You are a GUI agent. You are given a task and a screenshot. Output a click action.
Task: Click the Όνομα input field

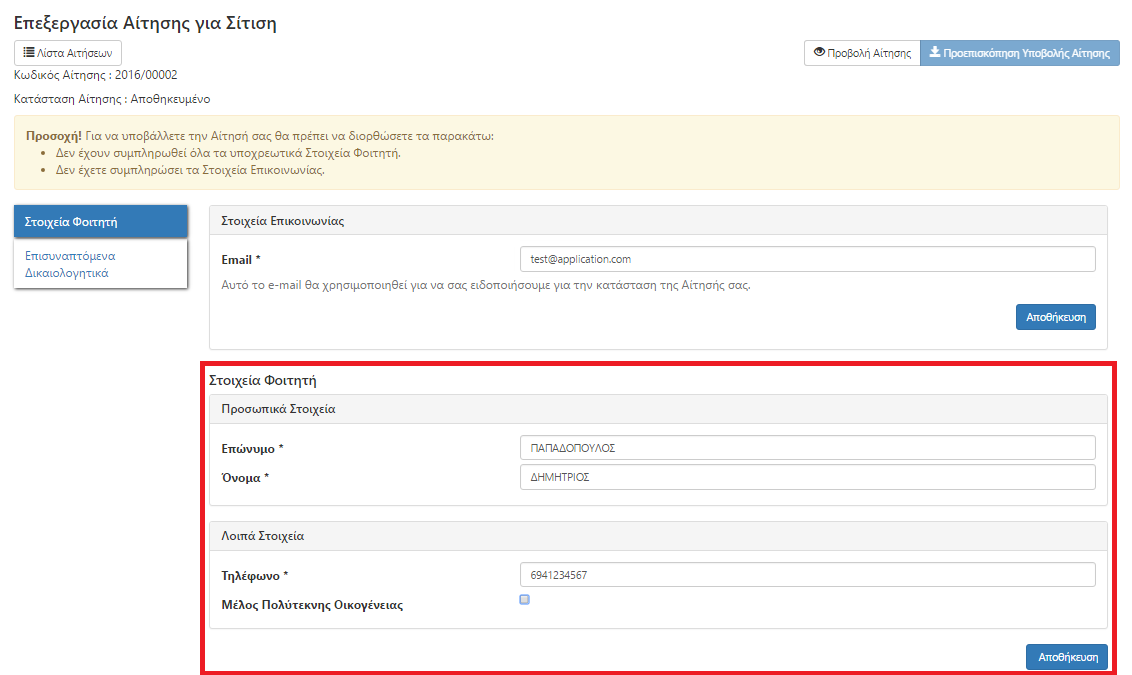pyautogui.click(x=807, y=477)
